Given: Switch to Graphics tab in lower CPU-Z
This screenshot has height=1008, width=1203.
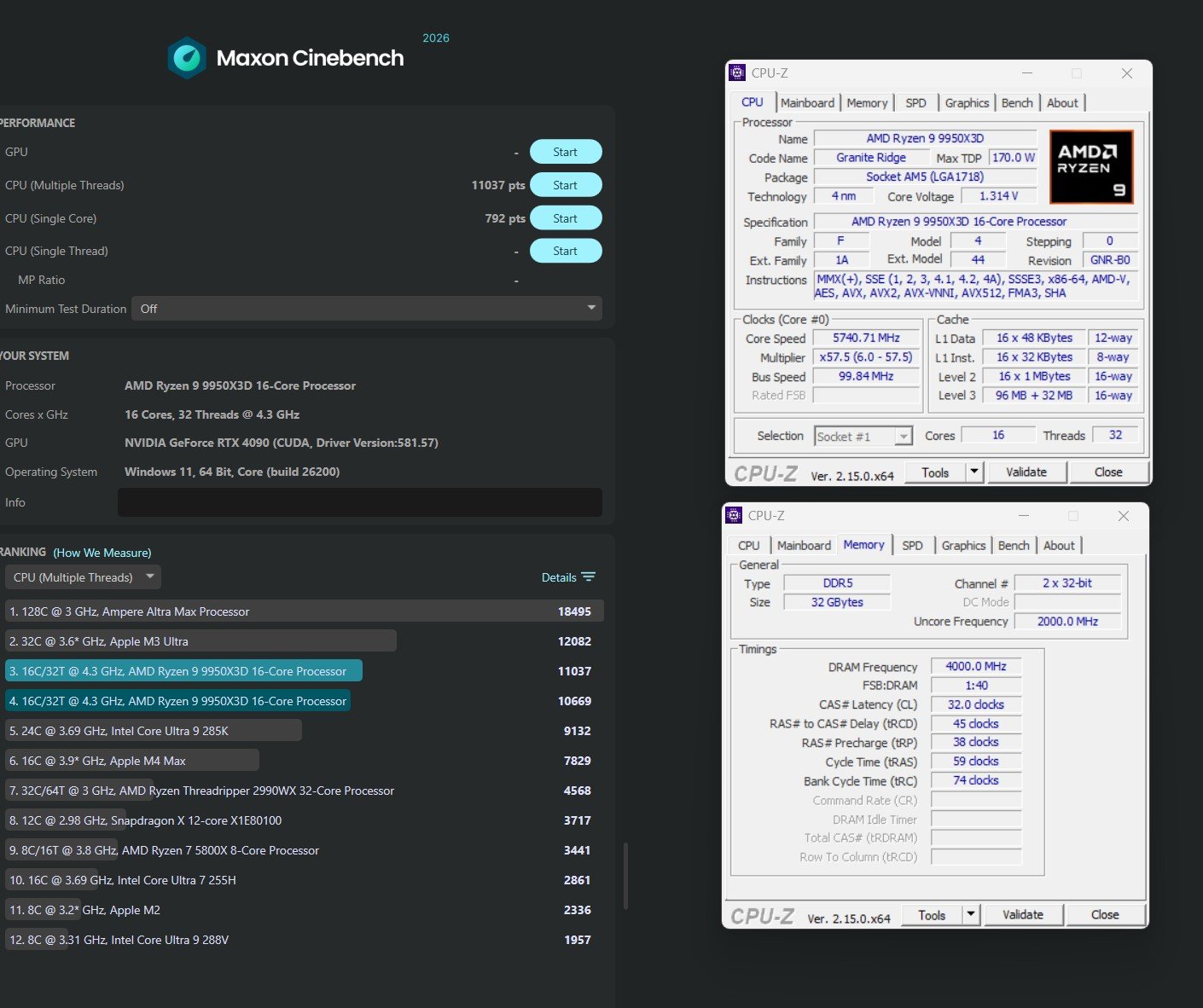Looking at the screenshot, I should pos(964,546).
